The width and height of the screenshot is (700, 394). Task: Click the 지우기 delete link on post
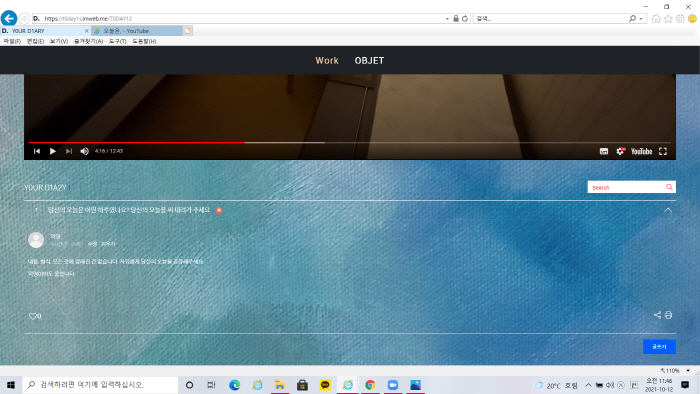coord(108,244)
